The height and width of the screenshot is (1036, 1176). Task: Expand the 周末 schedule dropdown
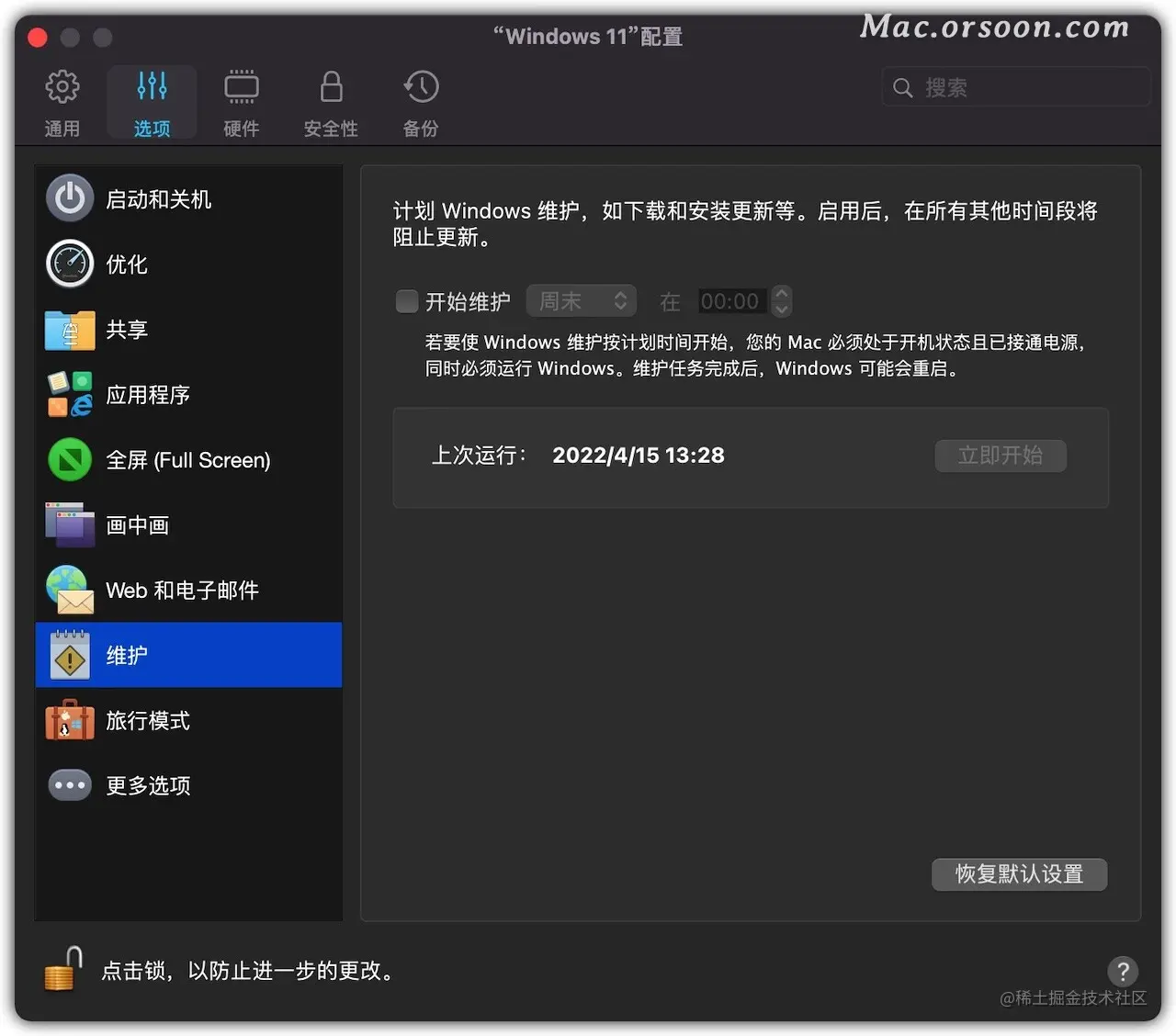pos(582,301)
